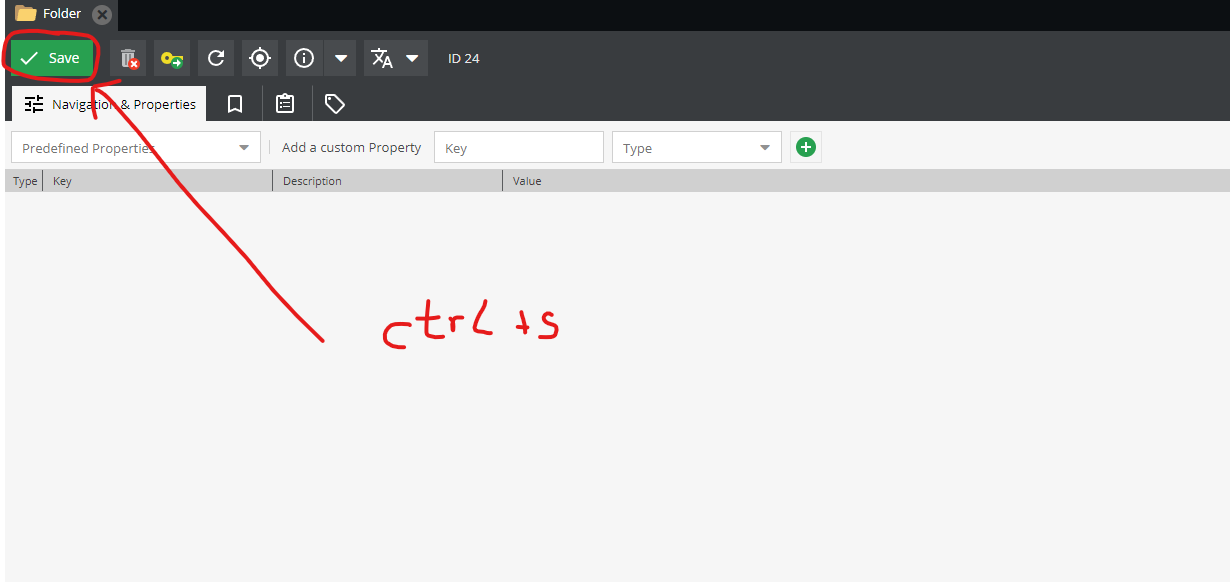Click the delete item trash icon
1230x582 pixels.
128,58
